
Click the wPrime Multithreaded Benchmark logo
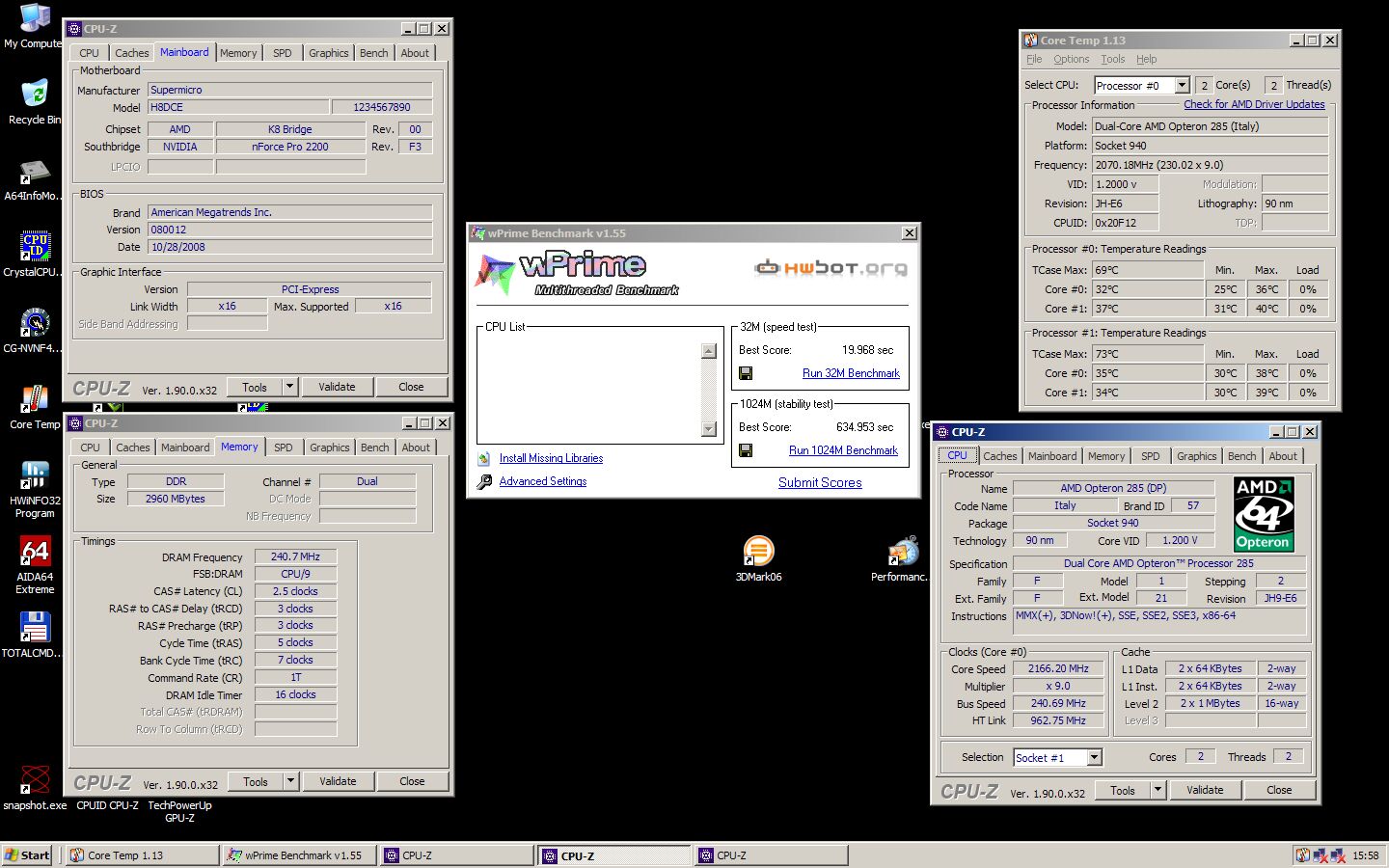579,272
